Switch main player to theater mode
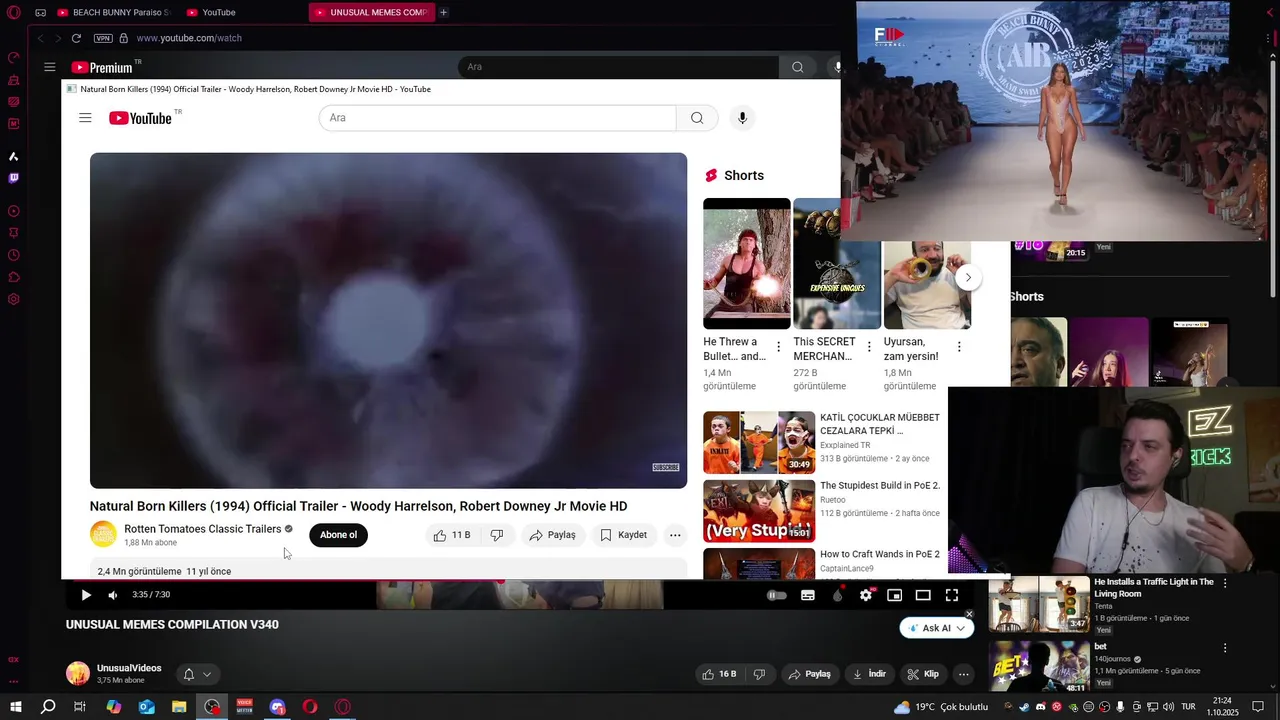 coord(923,595)
